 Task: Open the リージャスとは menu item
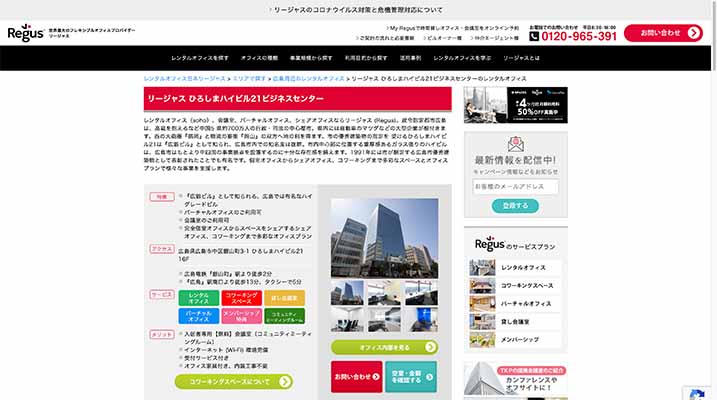pyautogui.click(x=521, y=58)
